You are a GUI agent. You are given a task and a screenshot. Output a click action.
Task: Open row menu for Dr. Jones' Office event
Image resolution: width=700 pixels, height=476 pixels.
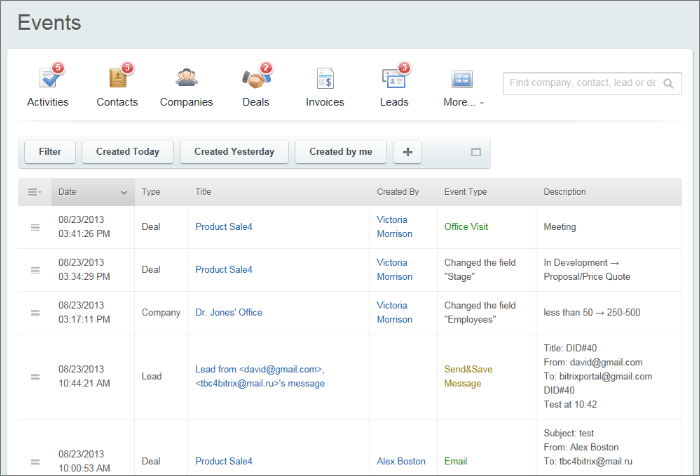pyautogui.click(x=35, y=313)
